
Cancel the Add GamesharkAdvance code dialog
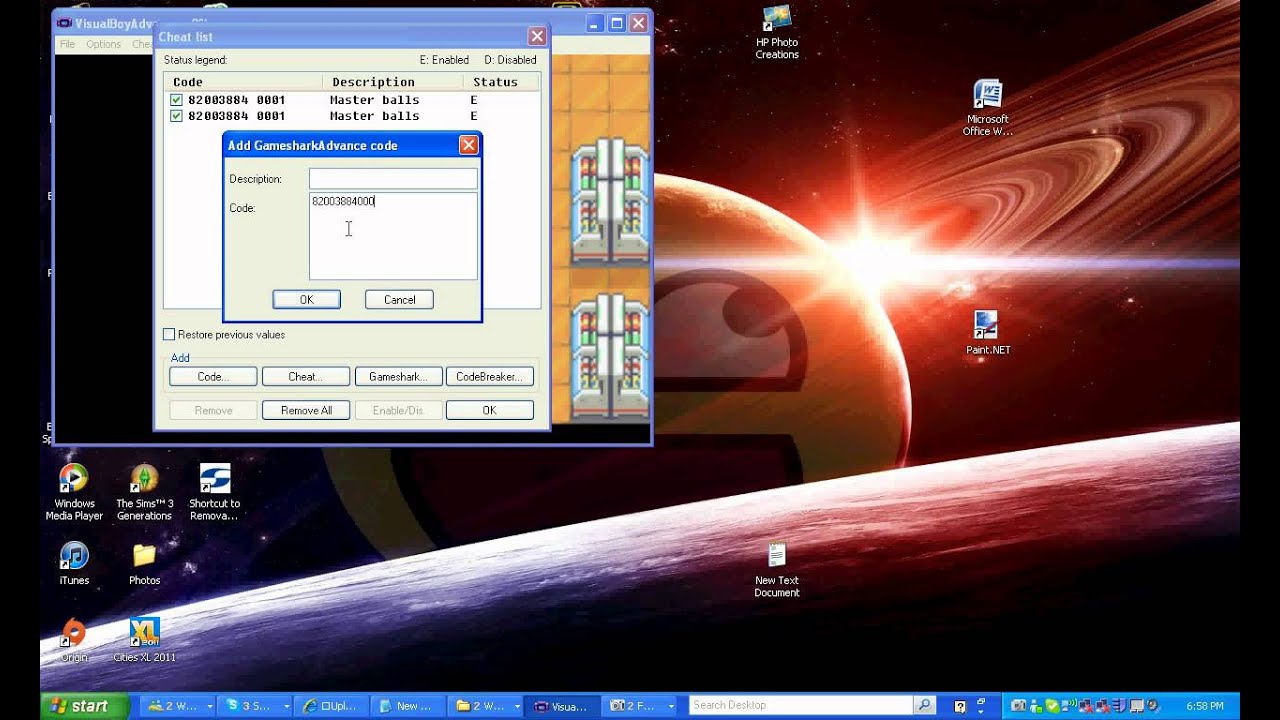[x=399, y=300]
